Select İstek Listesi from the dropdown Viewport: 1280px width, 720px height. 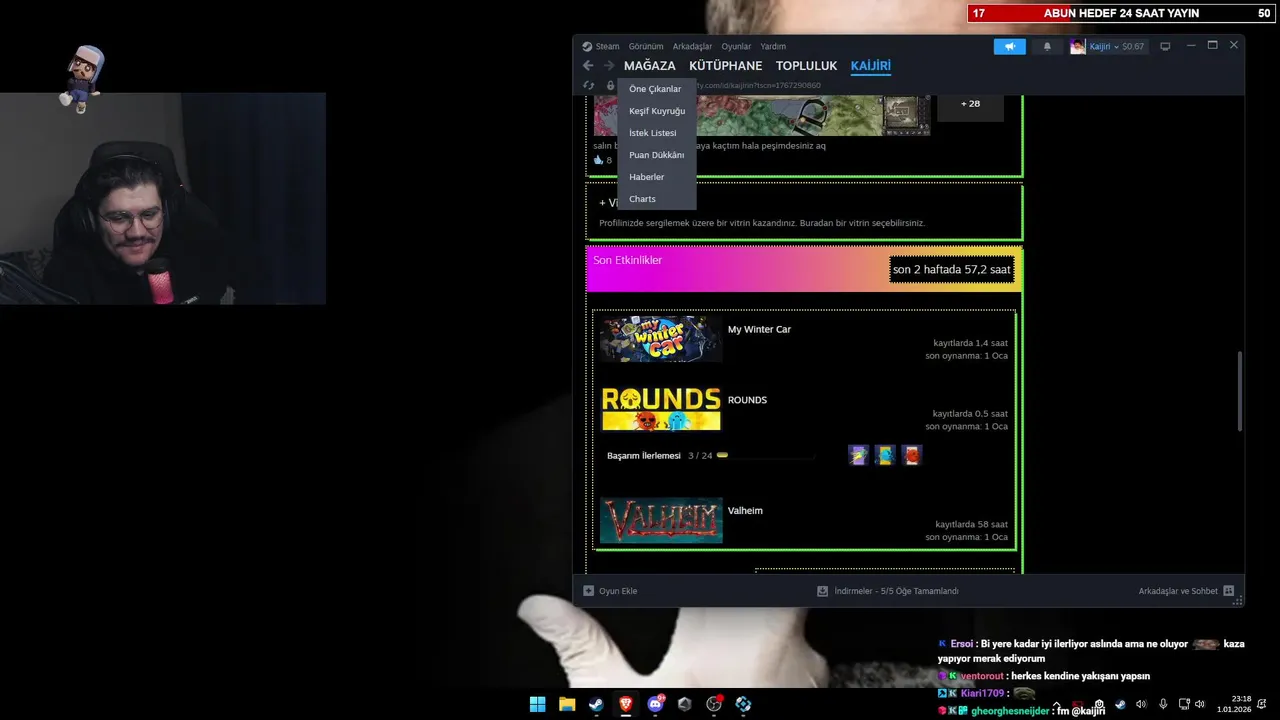(657, 133)
